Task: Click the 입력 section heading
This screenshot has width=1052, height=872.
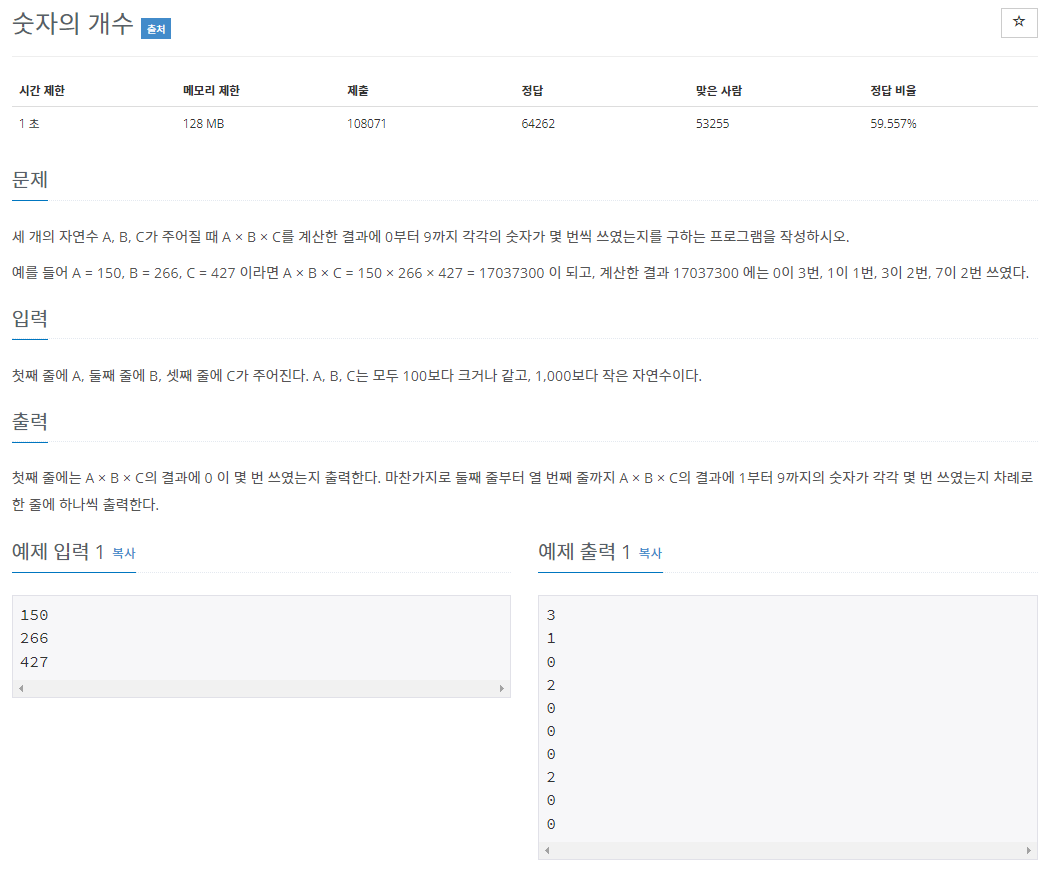Action: 30,318
